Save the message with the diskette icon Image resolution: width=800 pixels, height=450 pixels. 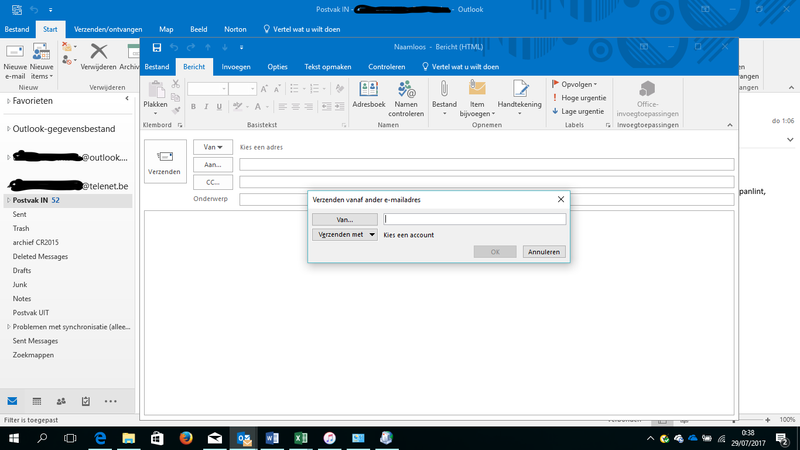pos(157,47)
